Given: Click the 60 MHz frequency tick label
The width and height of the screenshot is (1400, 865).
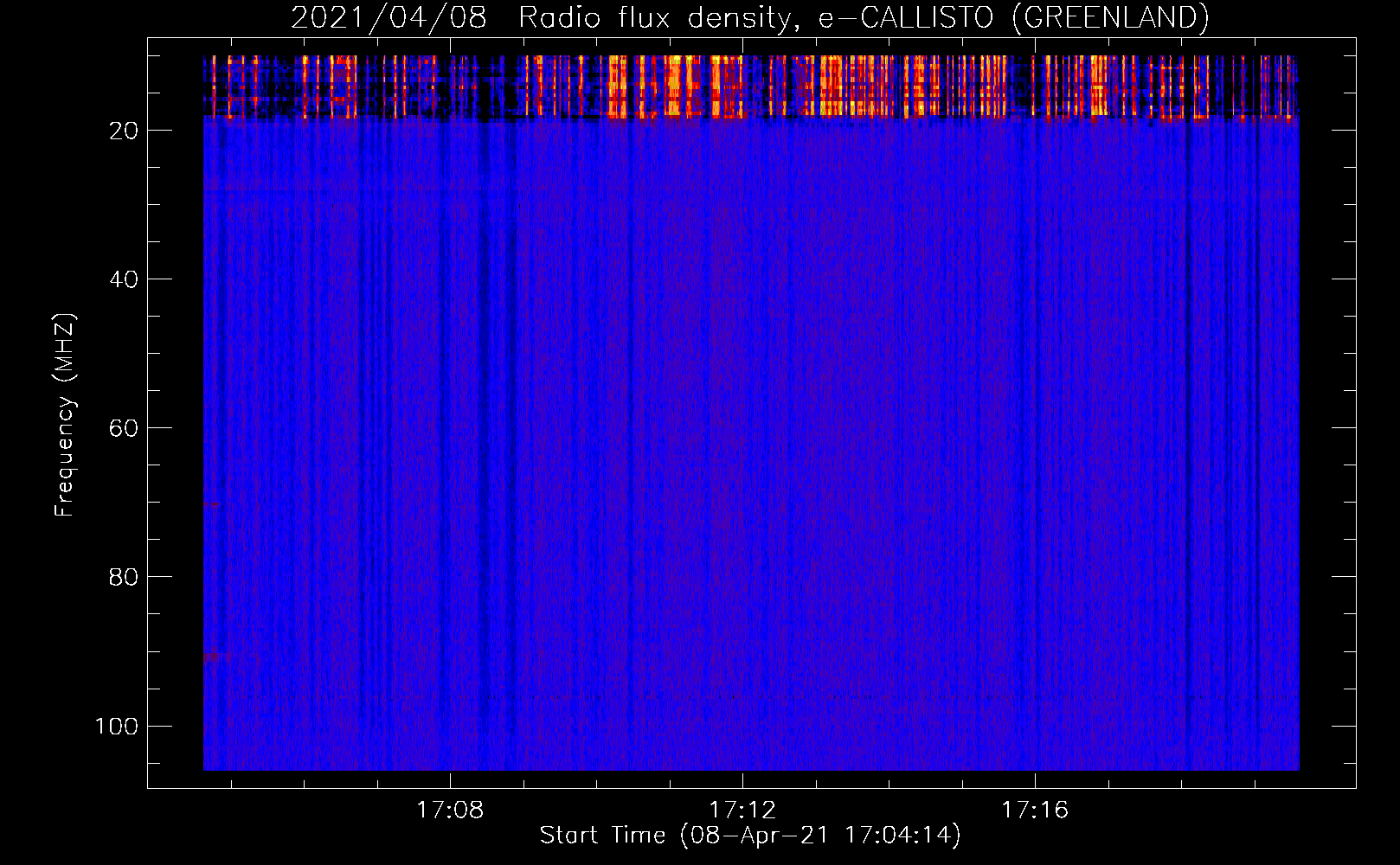Looking at the screenshot, I should tap(124, 428).
